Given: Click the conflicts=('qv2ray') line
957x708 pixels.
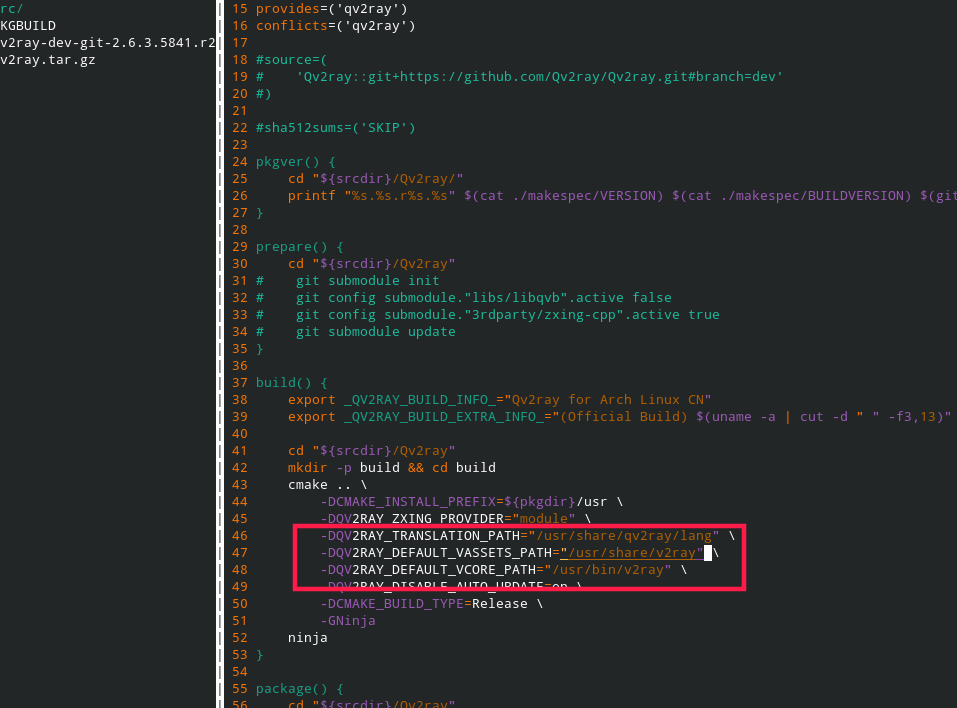Looking at the screenshot, I should point(335,26).
